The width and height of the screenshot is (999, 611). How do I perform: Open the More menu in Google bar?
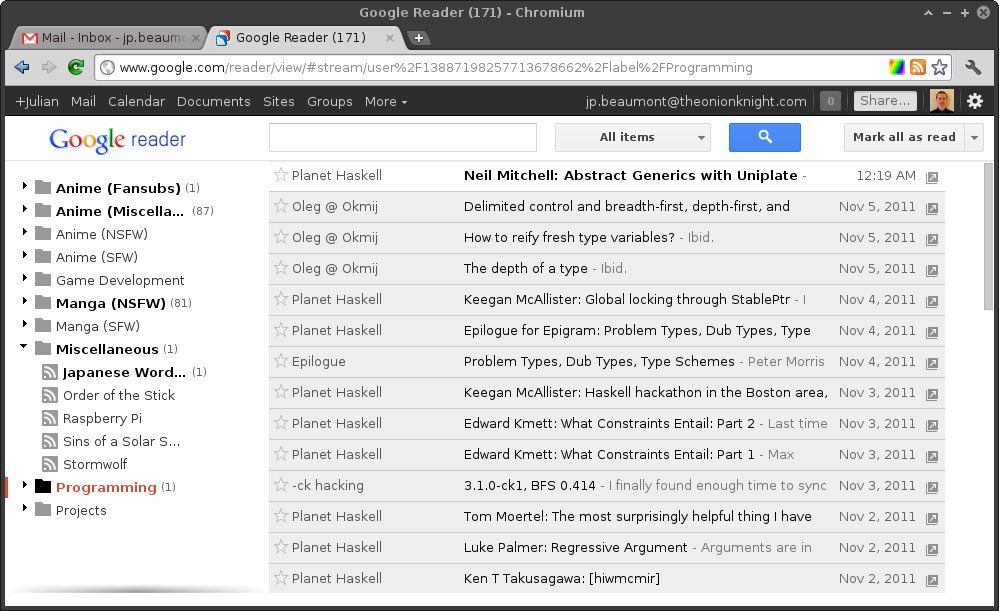tap(385, 101)
